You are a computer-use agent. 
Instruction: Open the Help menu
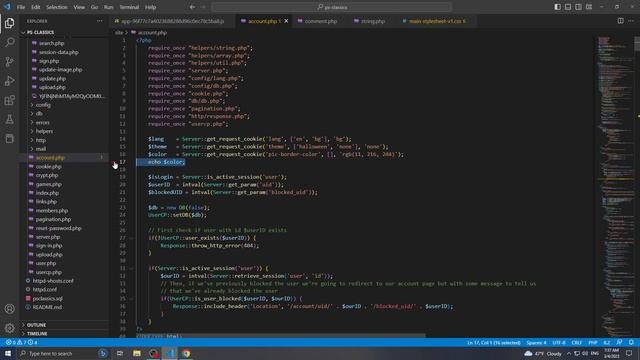[151, 7]
